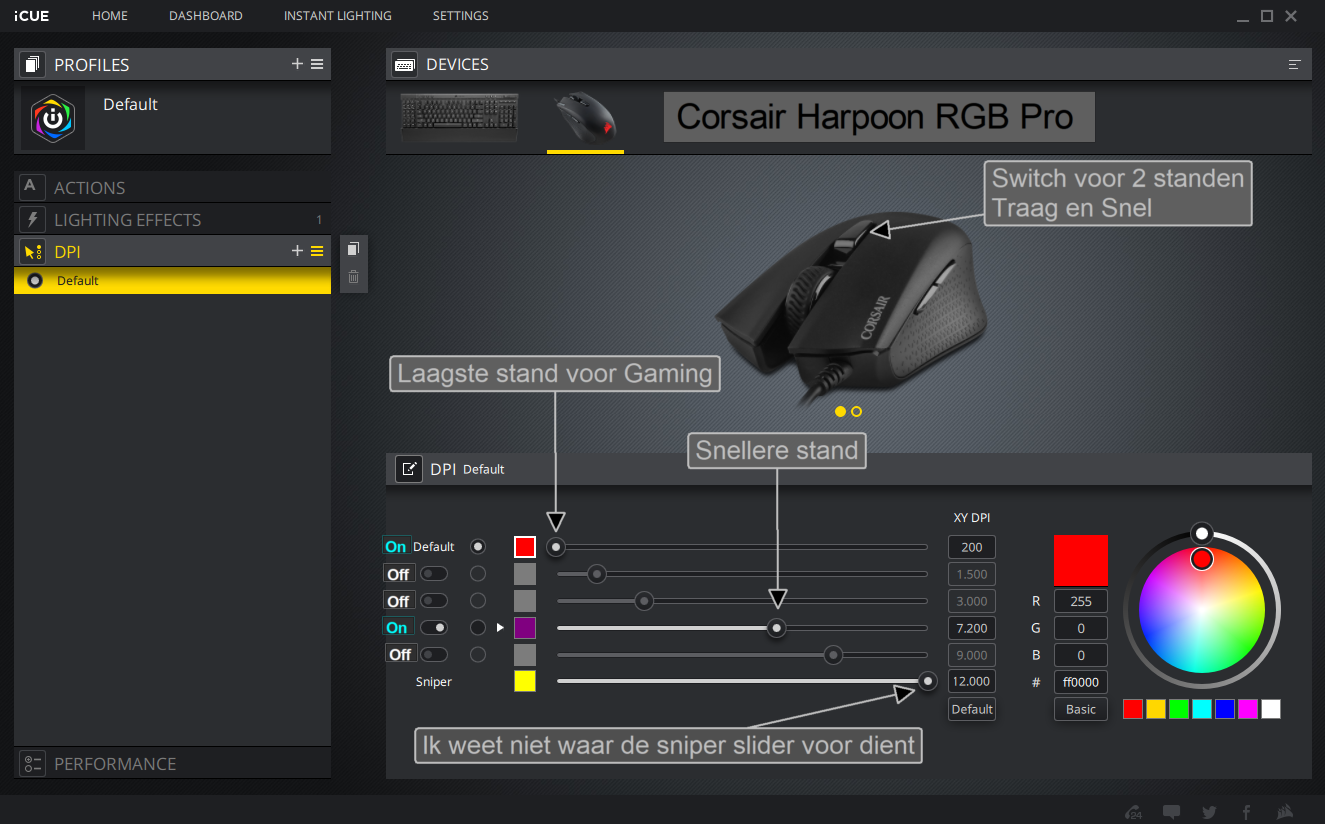The image size is (1325, 824).
Task: Show first mouse view via filled dot
Action: point(840,411)
